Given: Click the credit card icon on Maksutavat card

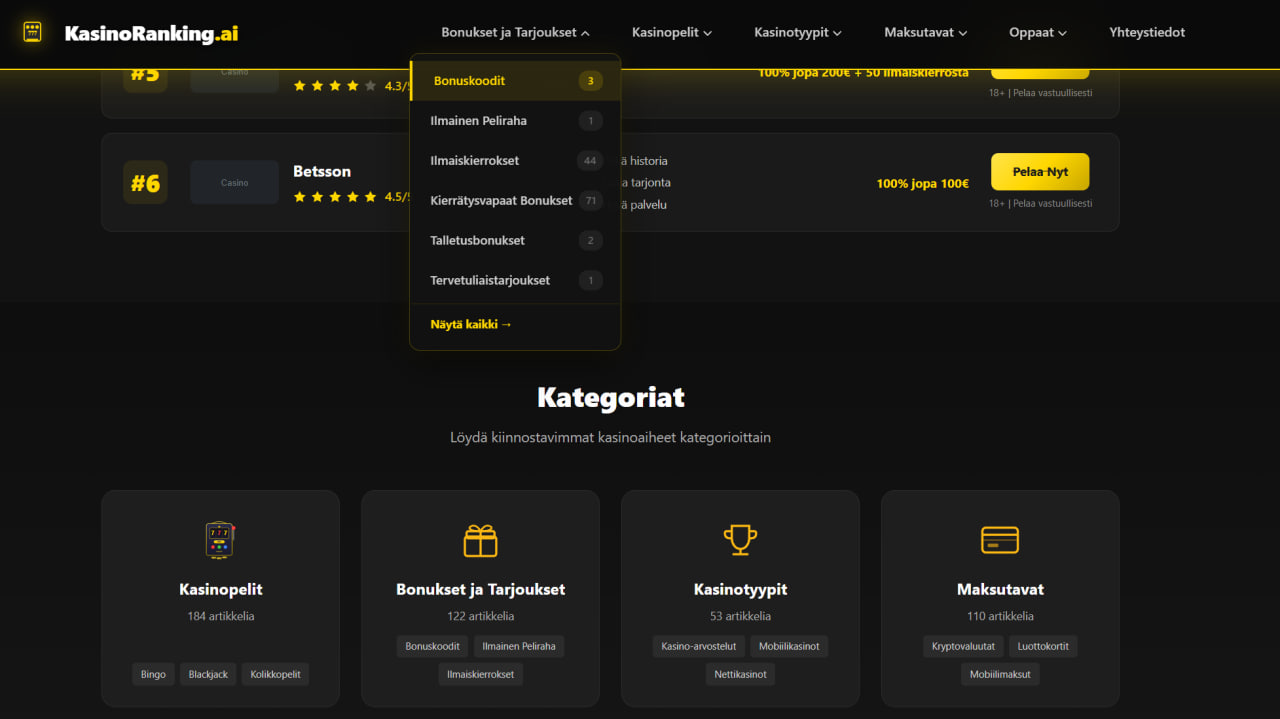Looking at the screenshot, I should coord(1000,539).
